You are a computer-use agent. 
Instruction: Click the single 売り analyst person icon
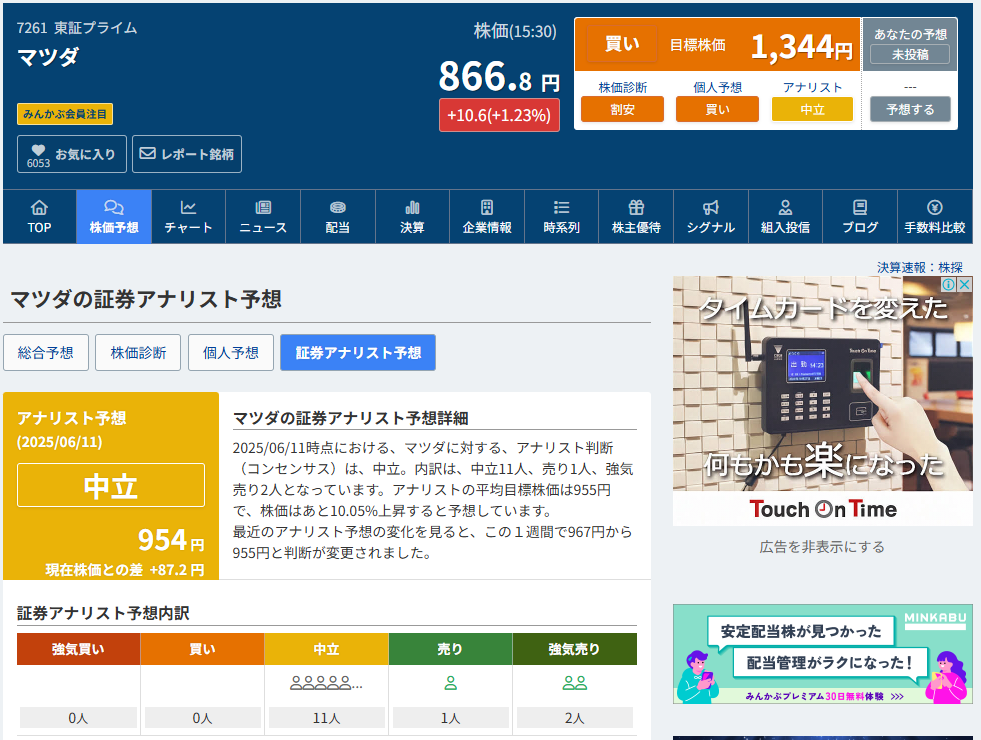pyautogui.click(x=450, y=683)
